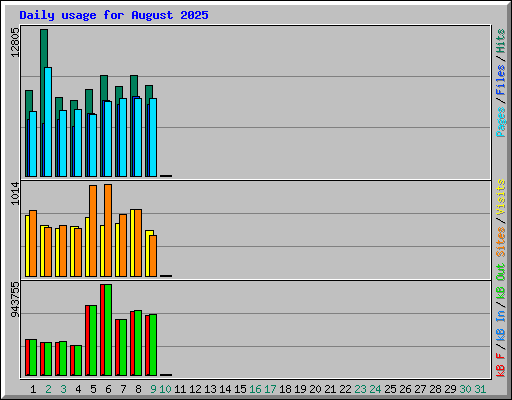Select the red kB F bar for day 5
Viewport: 512px width, 400px height.
coord(87,340)
